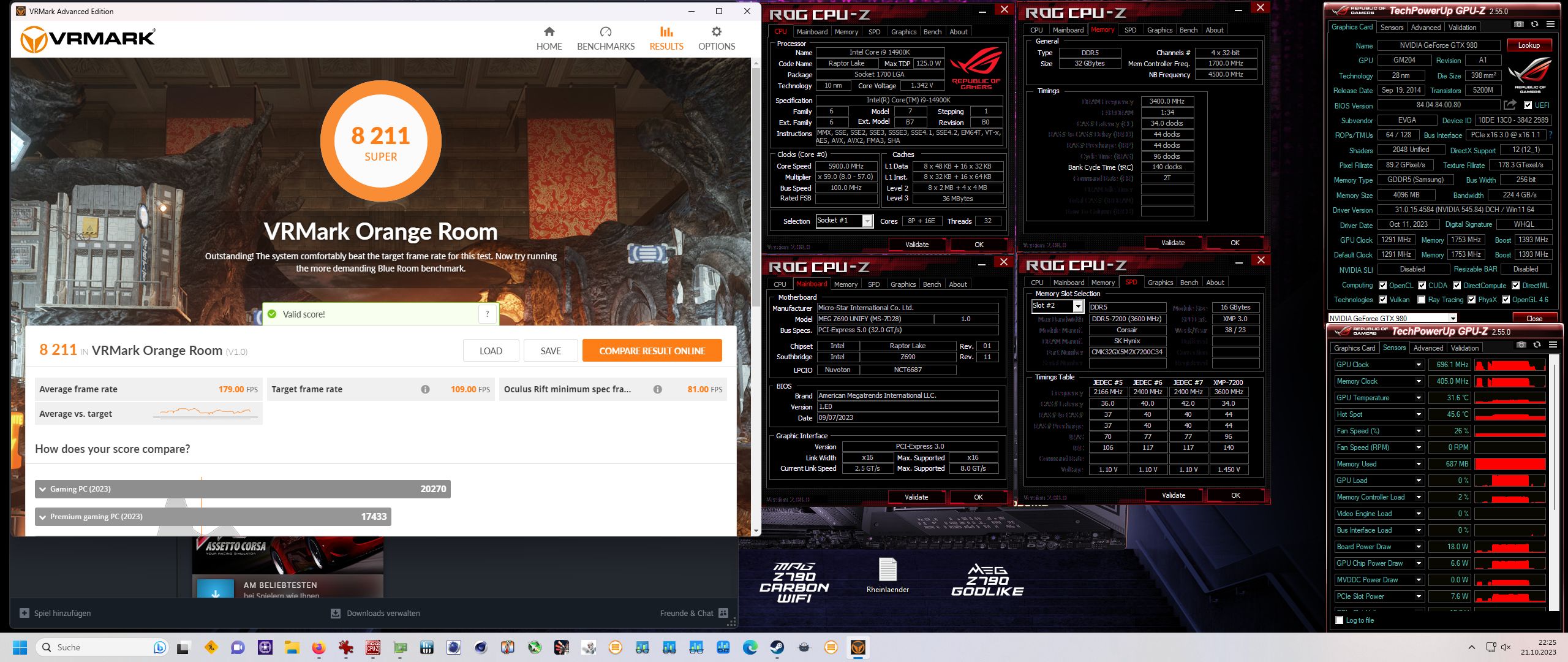Expand the Premium gaming PC (2023) row
1568x662 pixels.
coord(213,517)
